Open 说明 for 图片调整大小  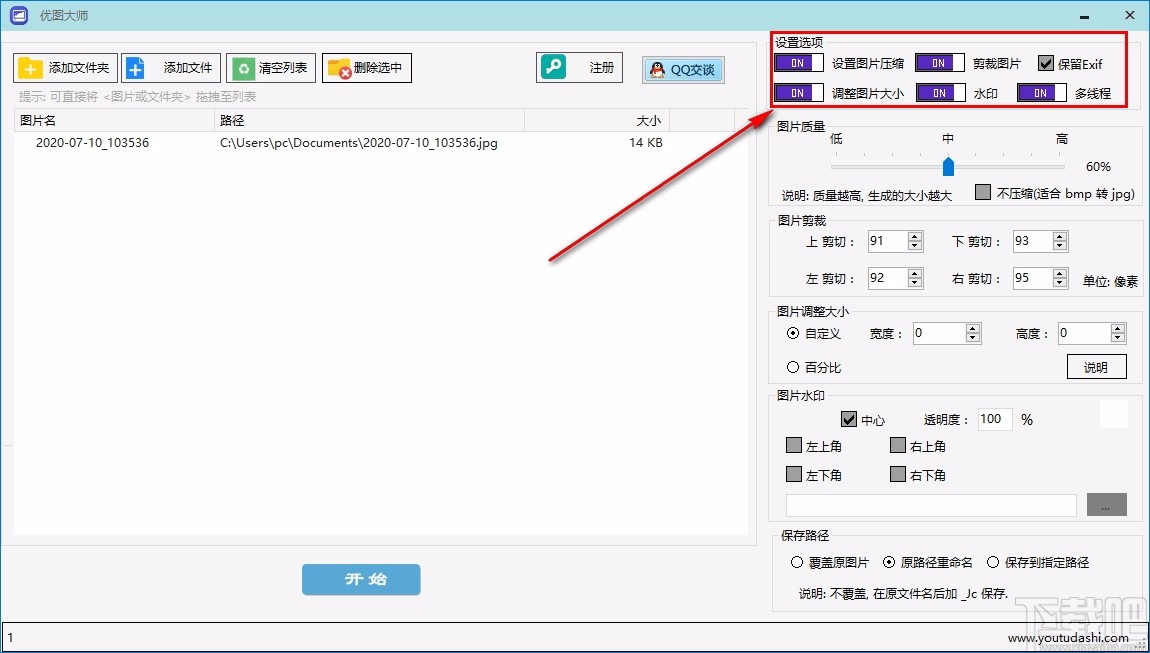[1097, 366]
